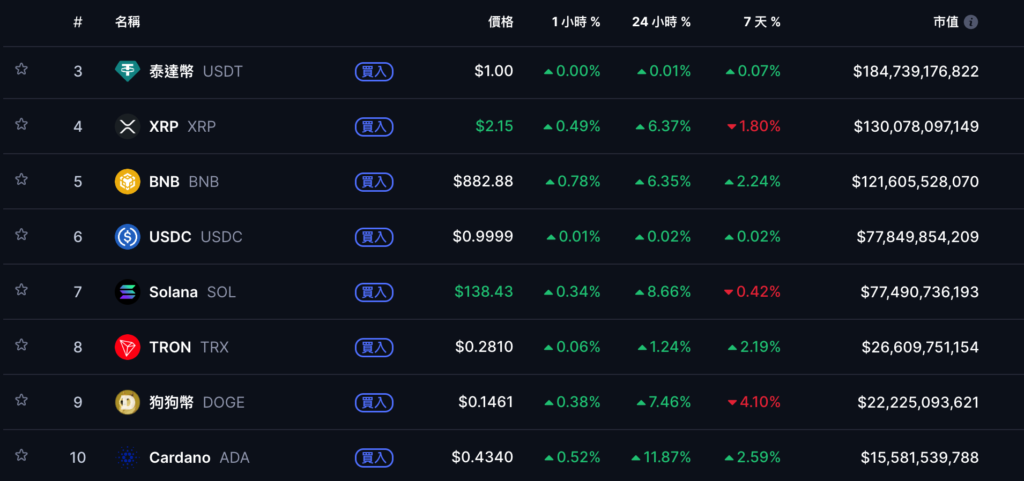Toggle the watchlist star for USDT

[21, 70]
